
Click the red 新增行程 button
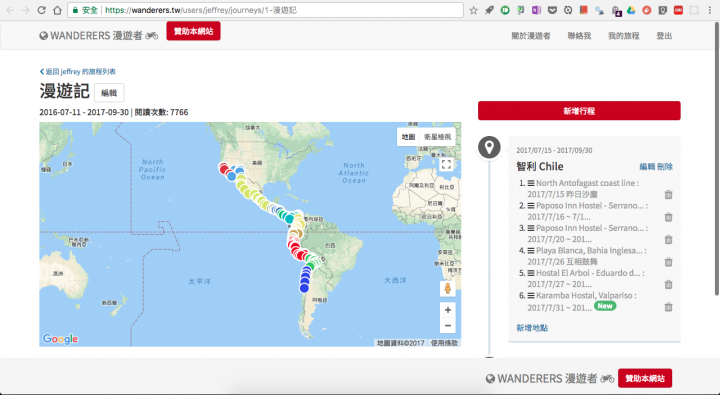point(579,111)
